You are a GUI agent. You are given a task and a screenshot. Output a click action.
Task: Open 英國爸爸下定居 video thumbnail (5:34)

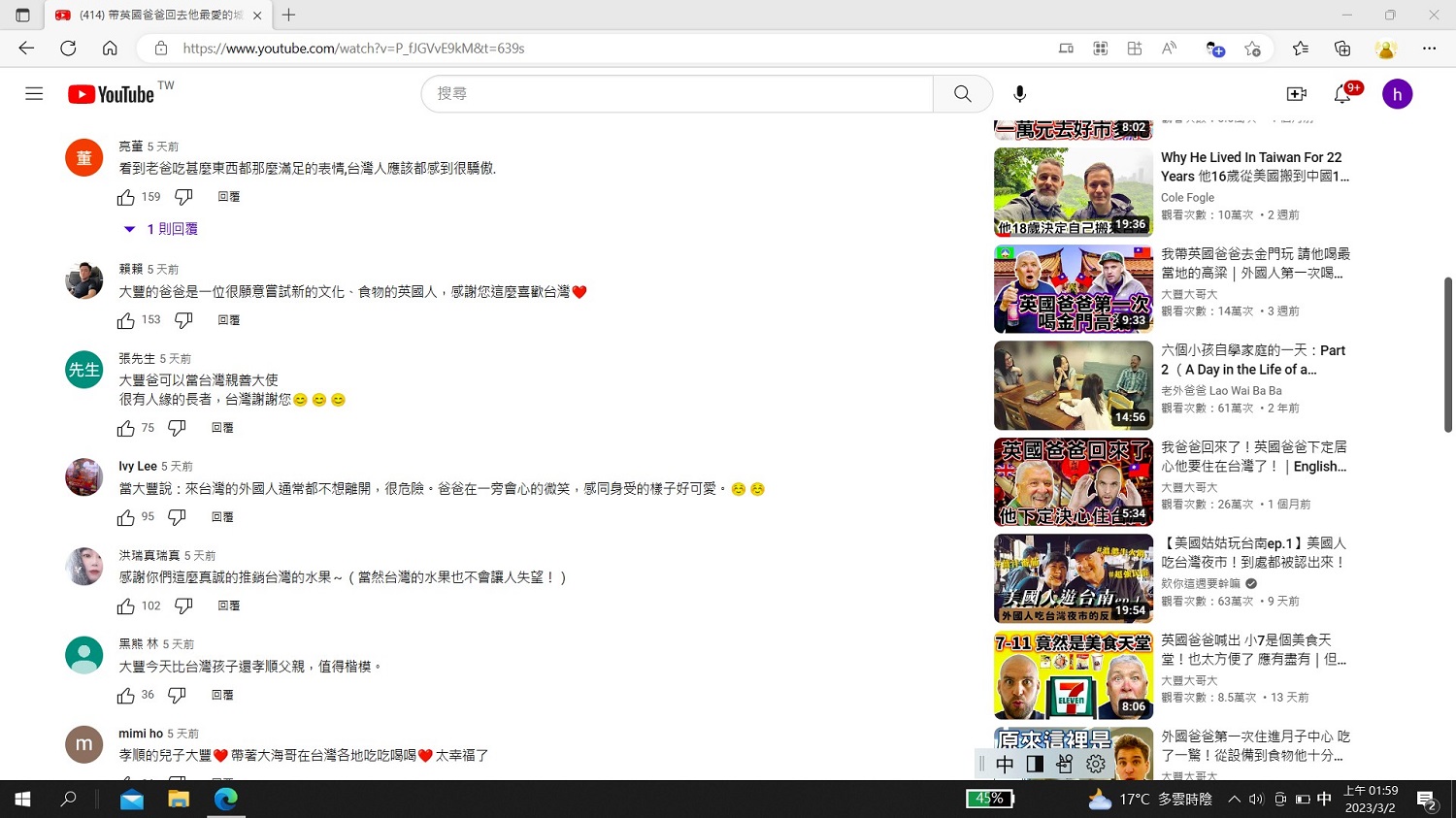(x=1074, y=482)
